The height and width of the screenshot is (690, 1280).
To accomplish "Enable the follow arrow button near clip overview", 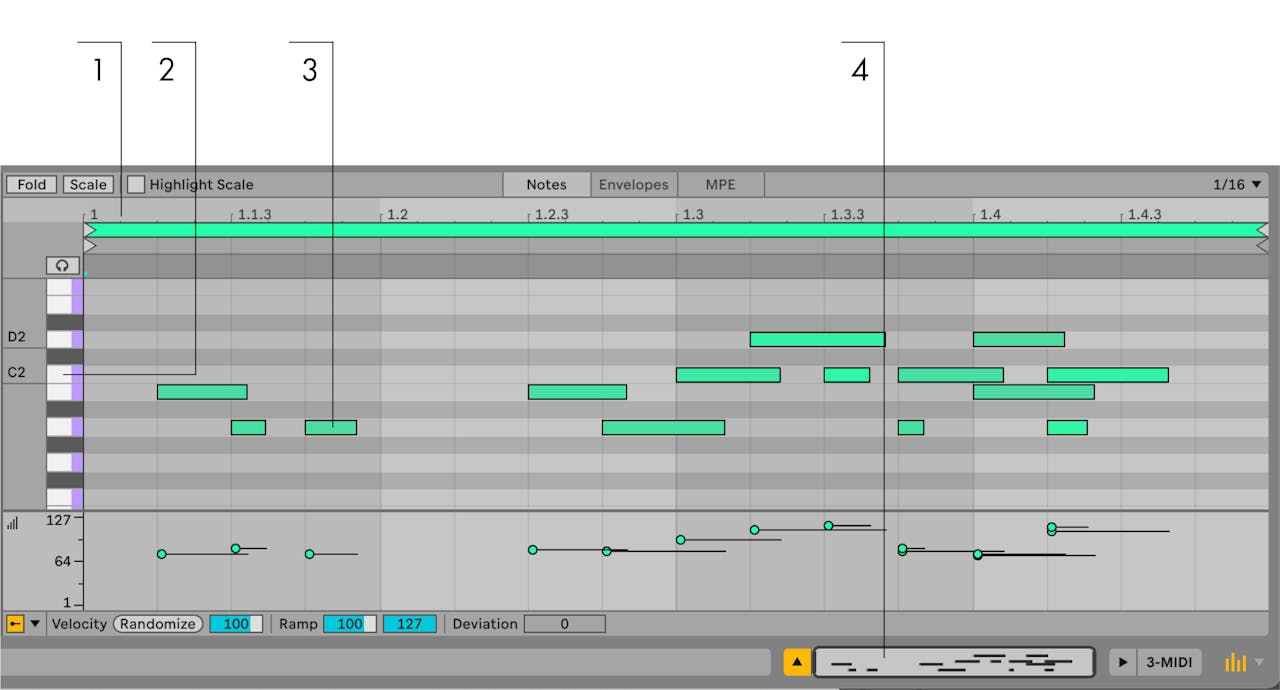I will tap(797, 661).
